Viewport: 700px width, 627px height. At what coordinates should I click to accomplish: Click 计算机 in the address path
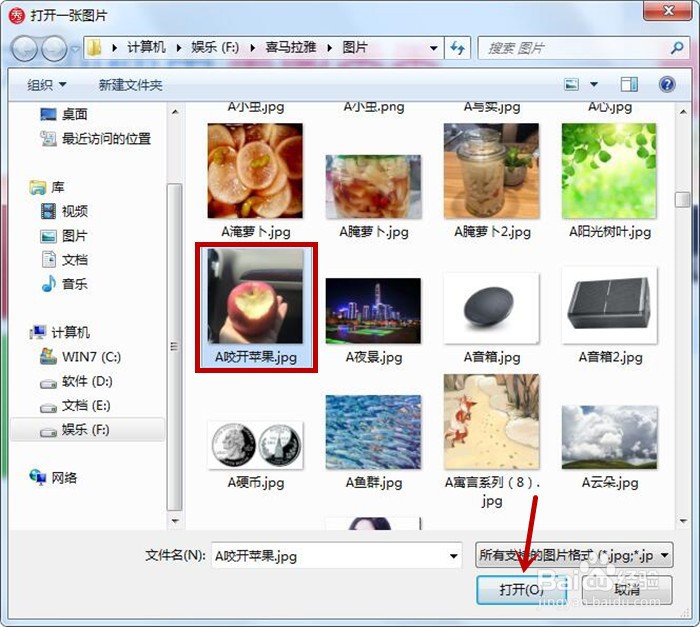pos(146,47)
